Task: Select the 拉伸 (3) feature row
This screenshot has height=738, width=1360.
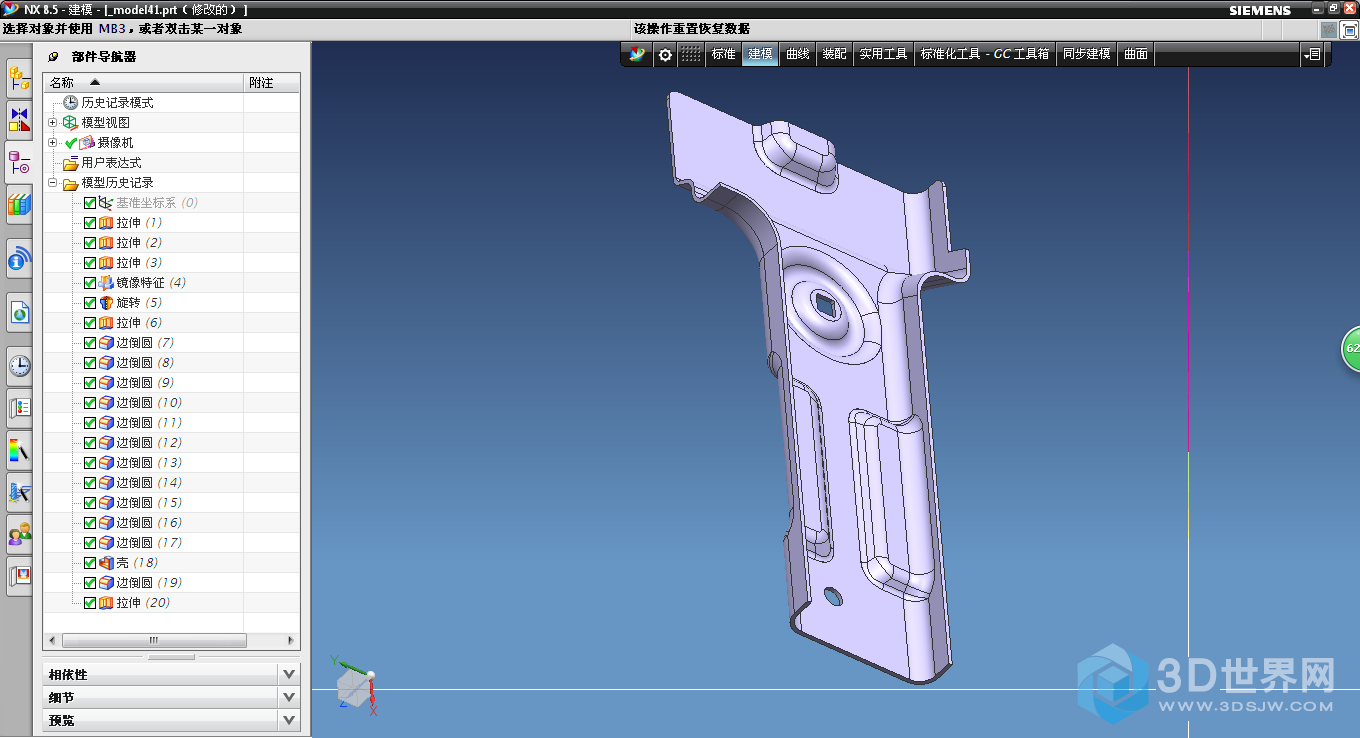Action: coord(171,263)
